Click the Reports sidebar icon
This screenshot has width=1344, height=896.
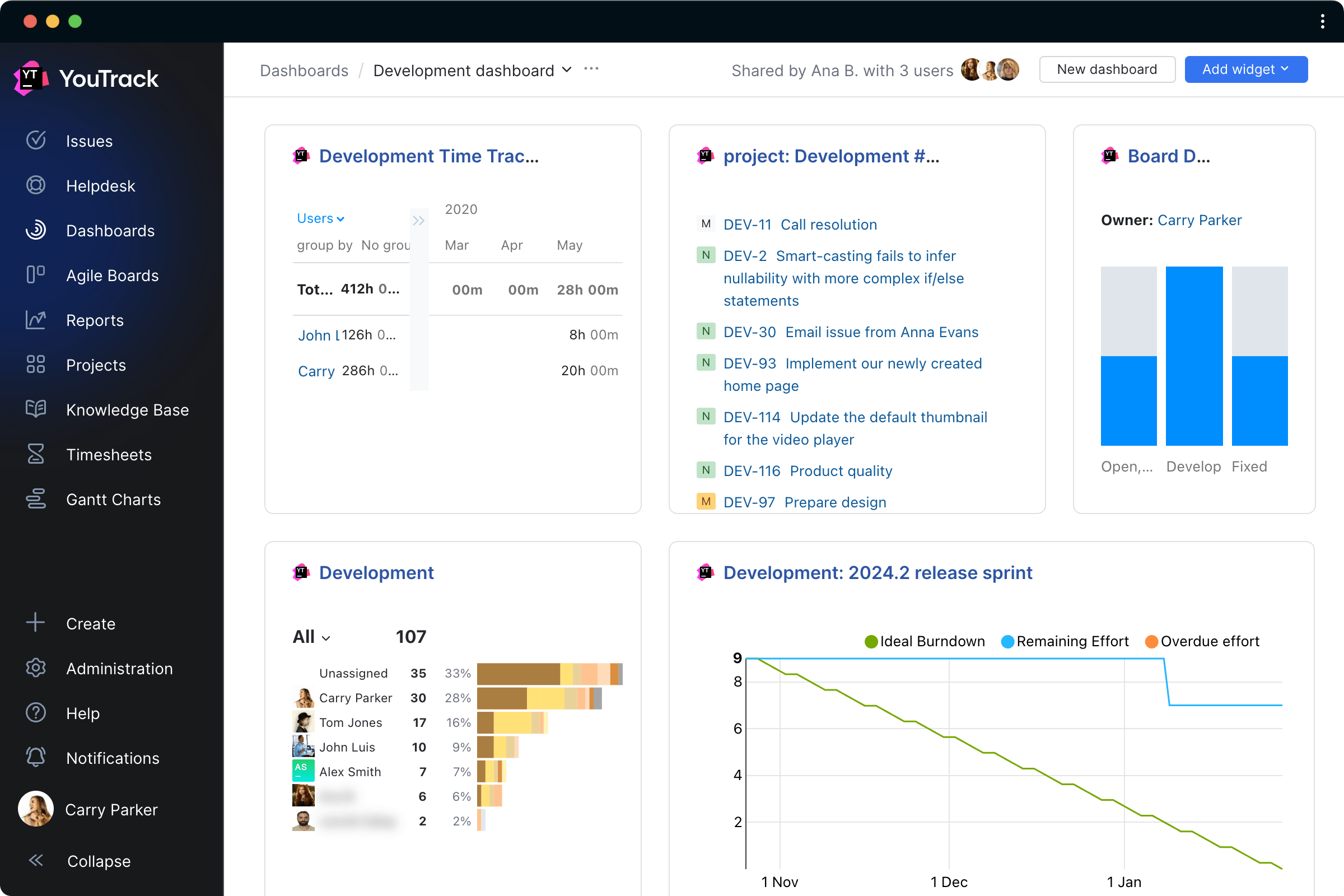coord(36,320)
